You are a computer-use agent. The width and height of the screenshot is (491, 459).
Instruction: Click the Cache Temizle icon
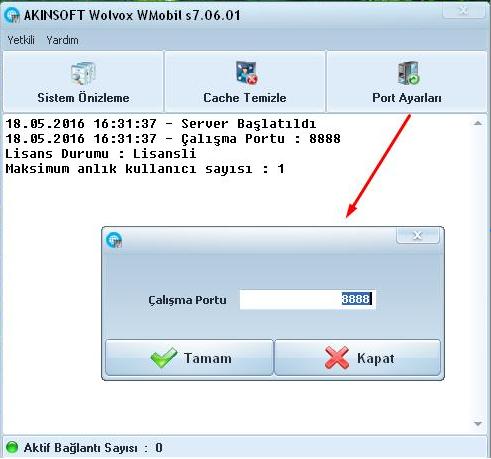click(x=246, y=73)
